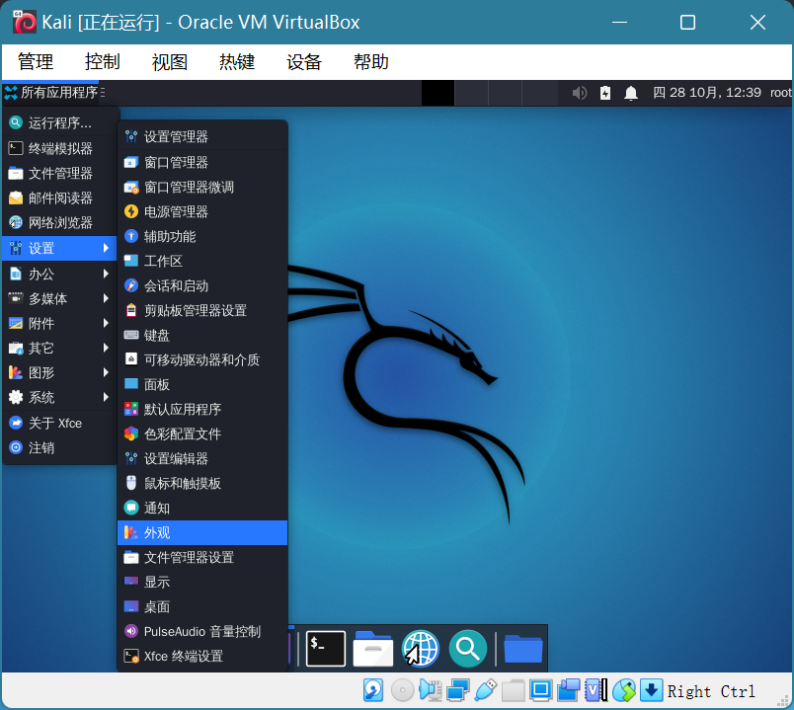Image resolution: width=794 pixels, height=710 pixels.
Task: Click the teal application finder magnifier
Action: click(x=467, y=649)
